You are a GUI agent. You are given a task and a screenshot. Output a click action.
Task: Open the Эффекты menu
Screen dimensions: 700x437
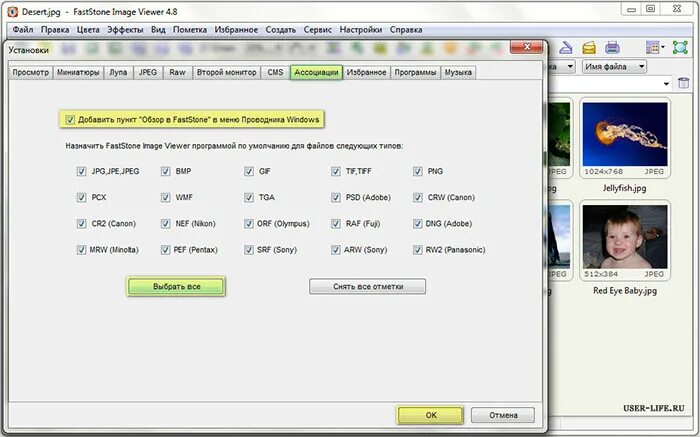tap(125, 30)
